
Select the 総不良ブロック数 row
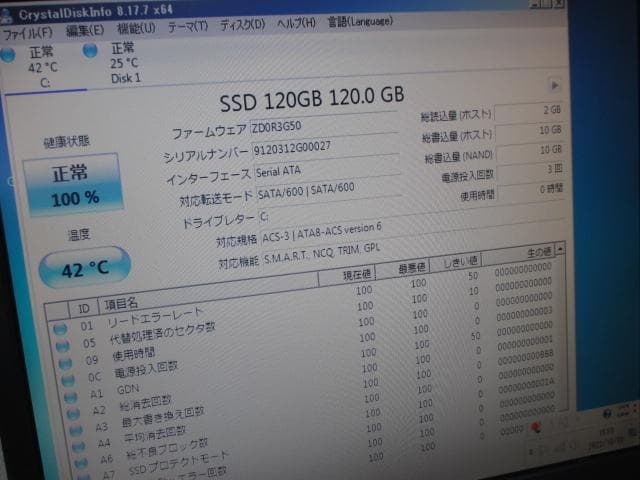point(314,424)
